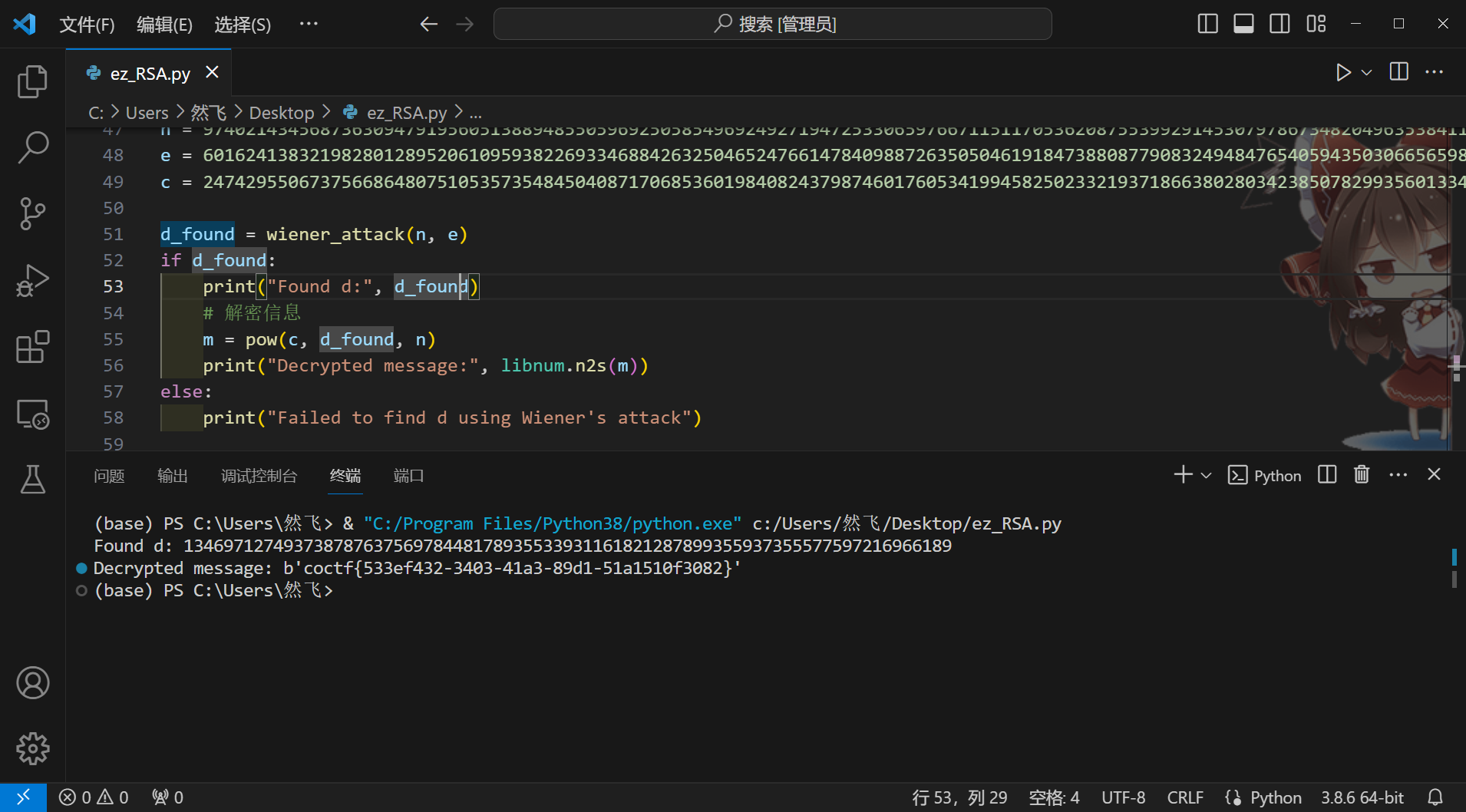This screenshot has height=812, width=1466.
Task: Switch to the 问题 panel tab
Action: 109,476
